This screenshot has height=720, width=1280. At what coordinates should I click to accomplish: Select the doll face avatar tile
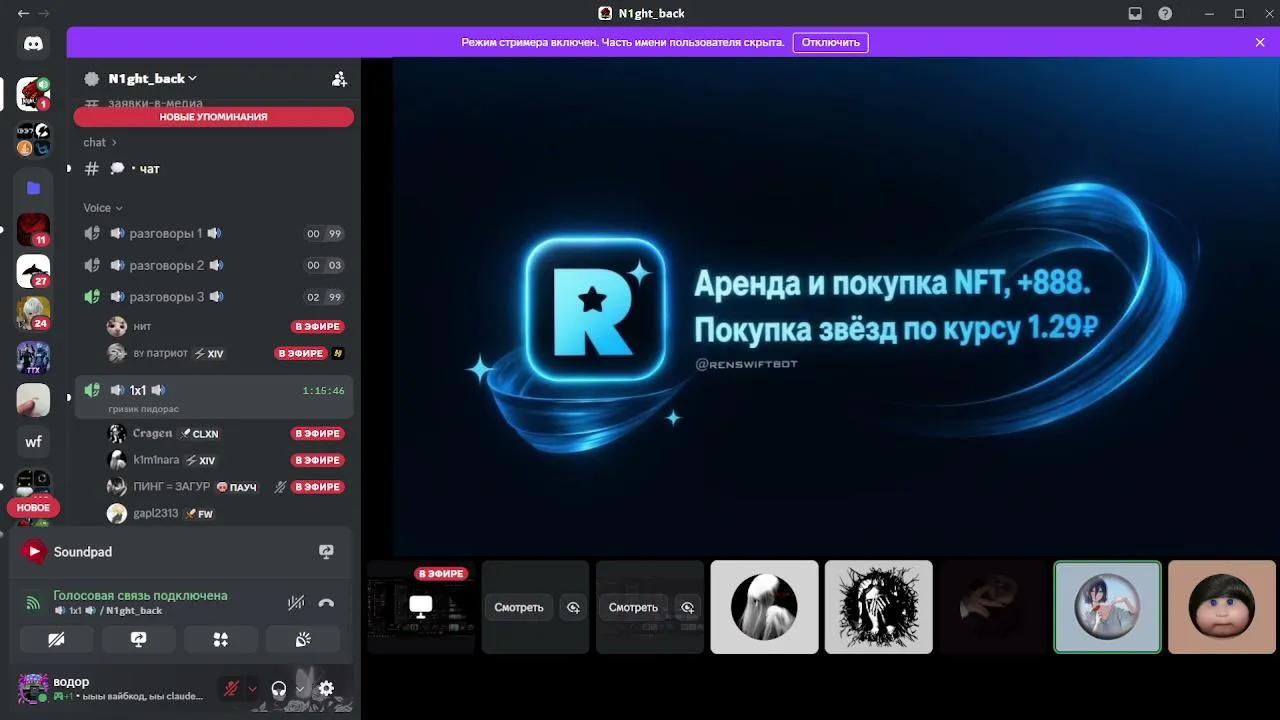point(1221,607)
